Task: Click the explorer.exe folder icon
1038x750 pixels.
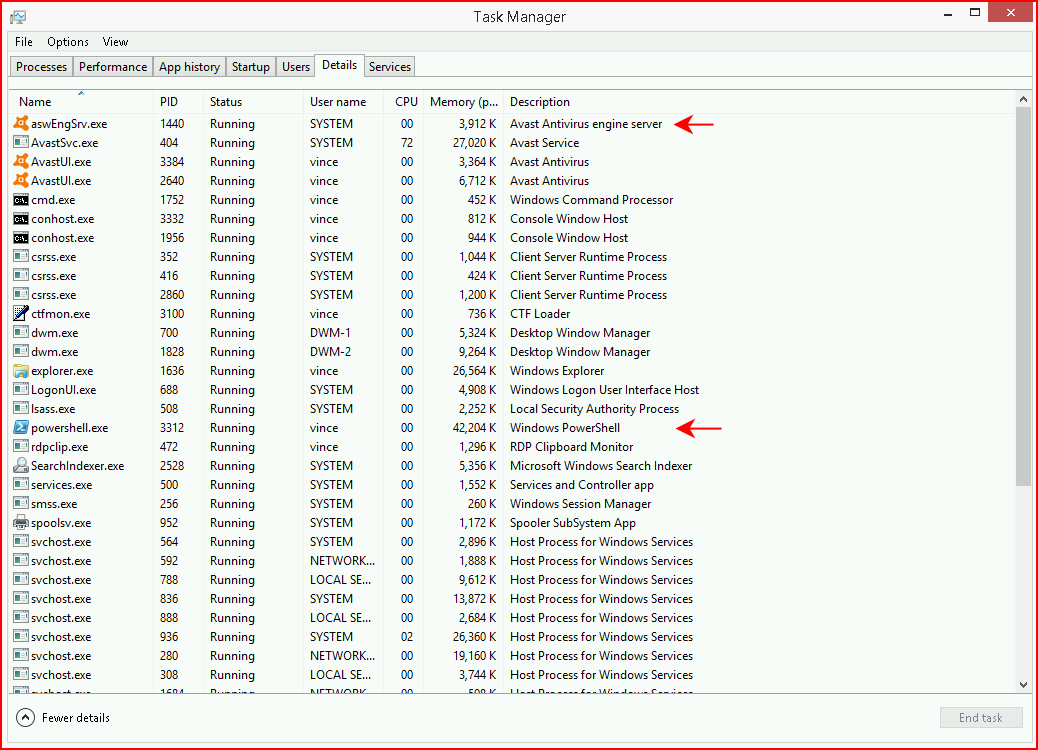Action: click(x=21, y=371)
